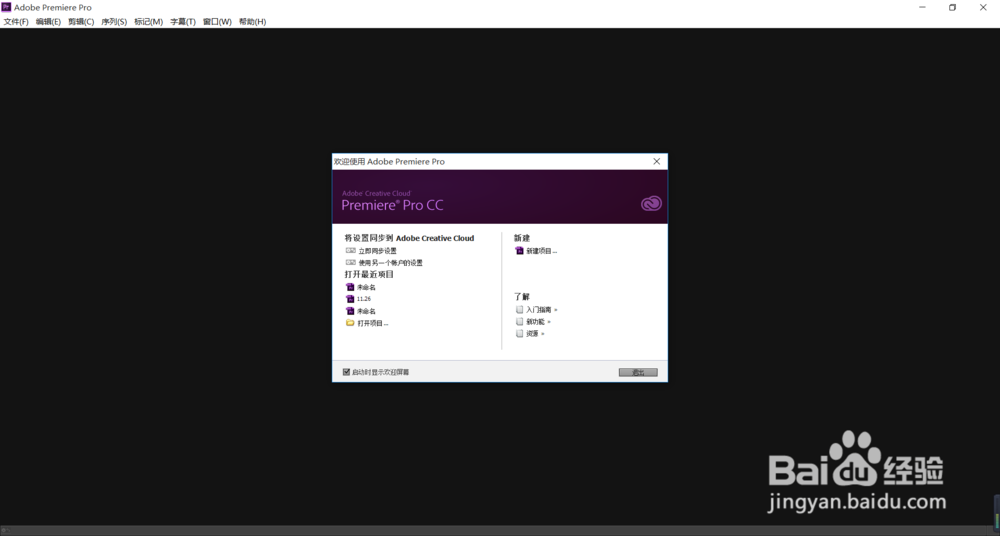Open the 序列(S) menu
Viewport: 1000px width, 536px height.
point(114,22)
